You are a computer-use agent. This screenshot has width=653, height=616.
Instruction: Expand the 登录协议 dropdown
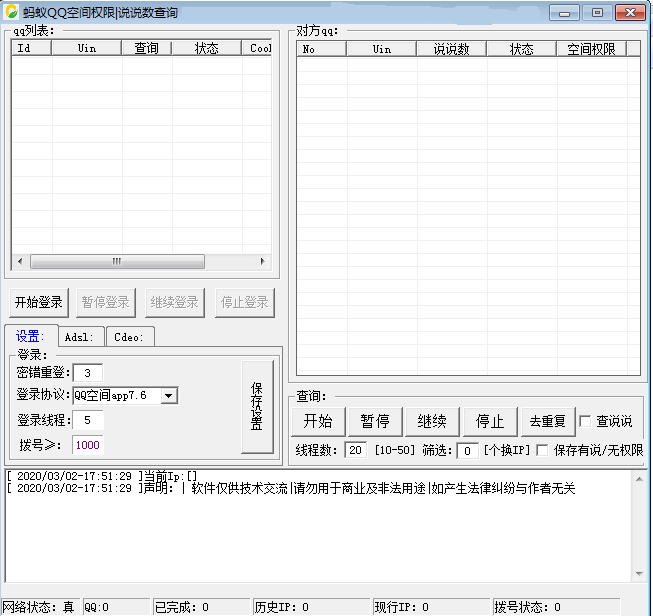pos(169,395)
